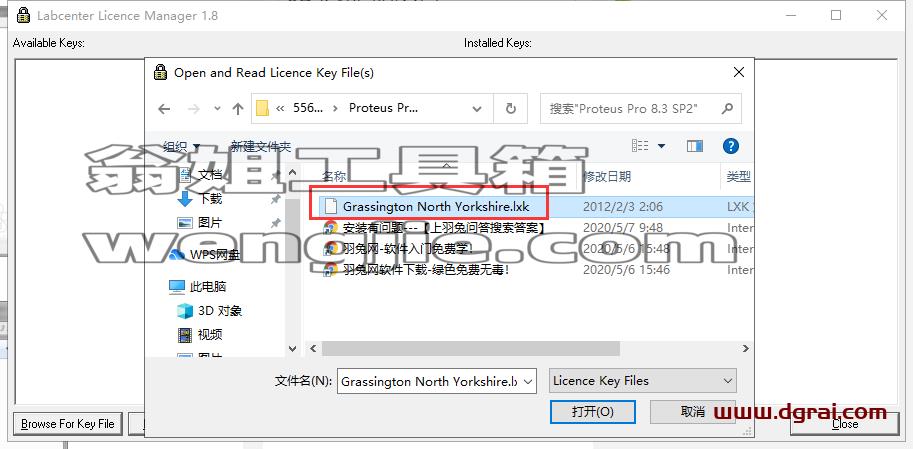Select 羽兔网-软件入门免费学 file

click(x=399, y=249)
